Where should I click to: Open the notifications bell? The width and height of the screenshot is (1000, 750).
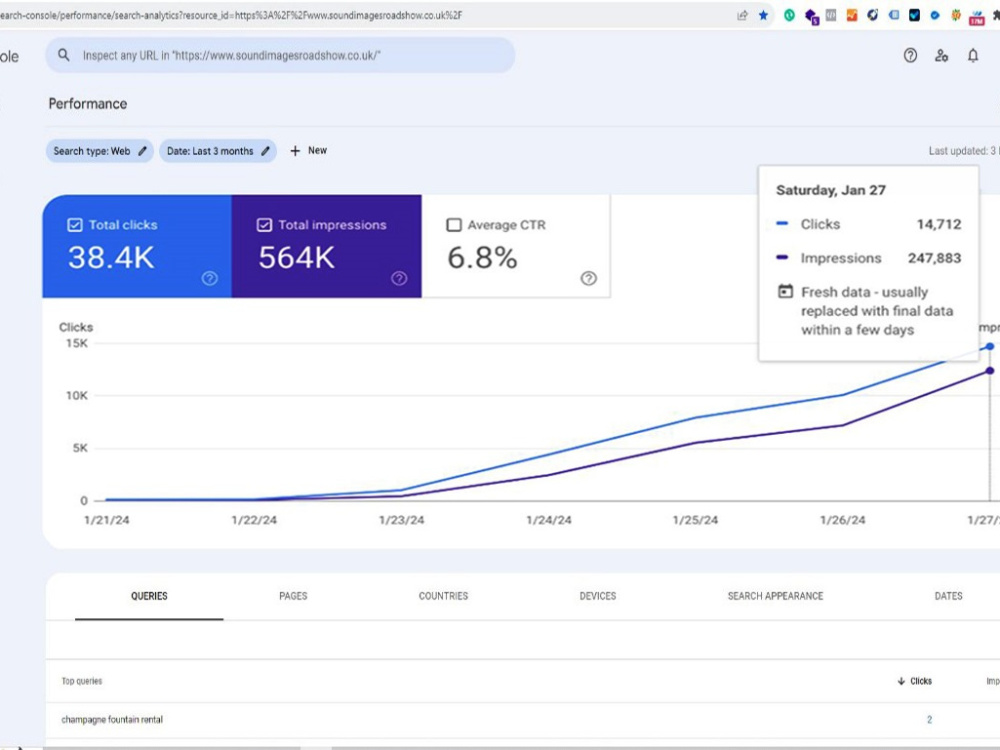(x=973, y=55)
